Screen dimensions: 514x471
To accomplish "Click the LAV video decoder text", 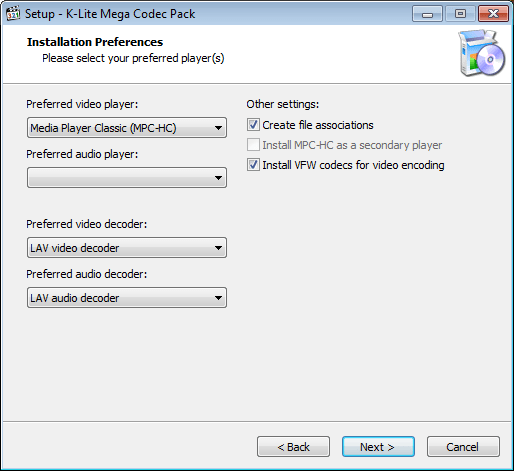I will click(75, 248).
